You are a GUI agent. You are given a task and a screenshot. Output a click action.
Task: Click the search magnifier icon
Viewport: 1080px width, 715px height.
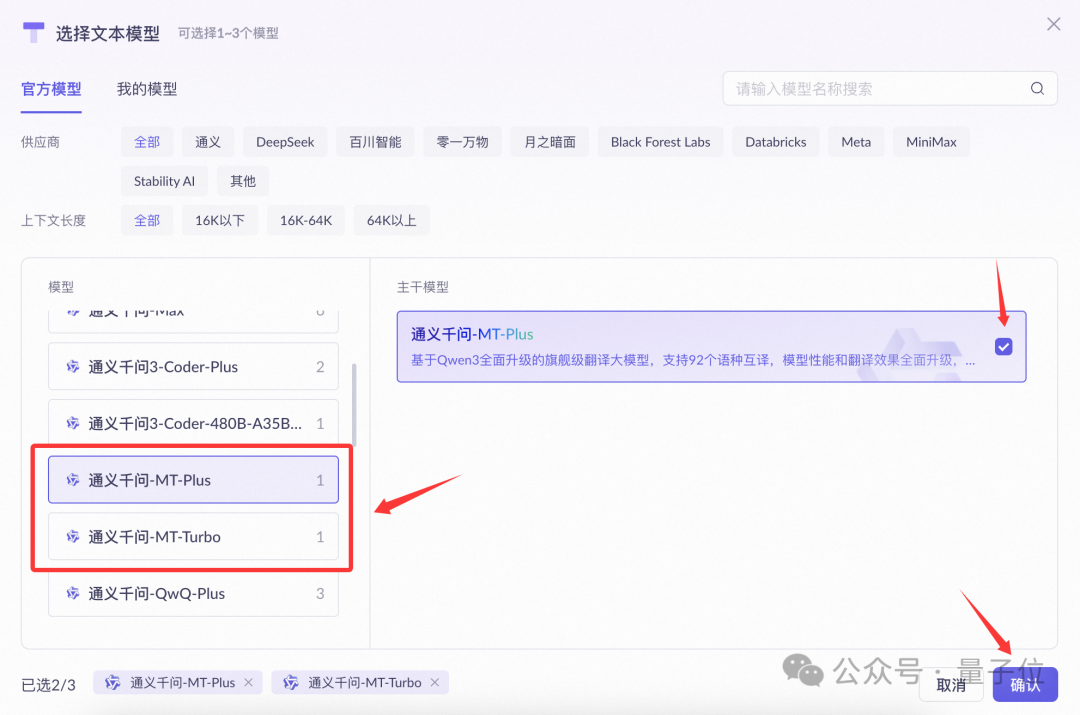1037,89
